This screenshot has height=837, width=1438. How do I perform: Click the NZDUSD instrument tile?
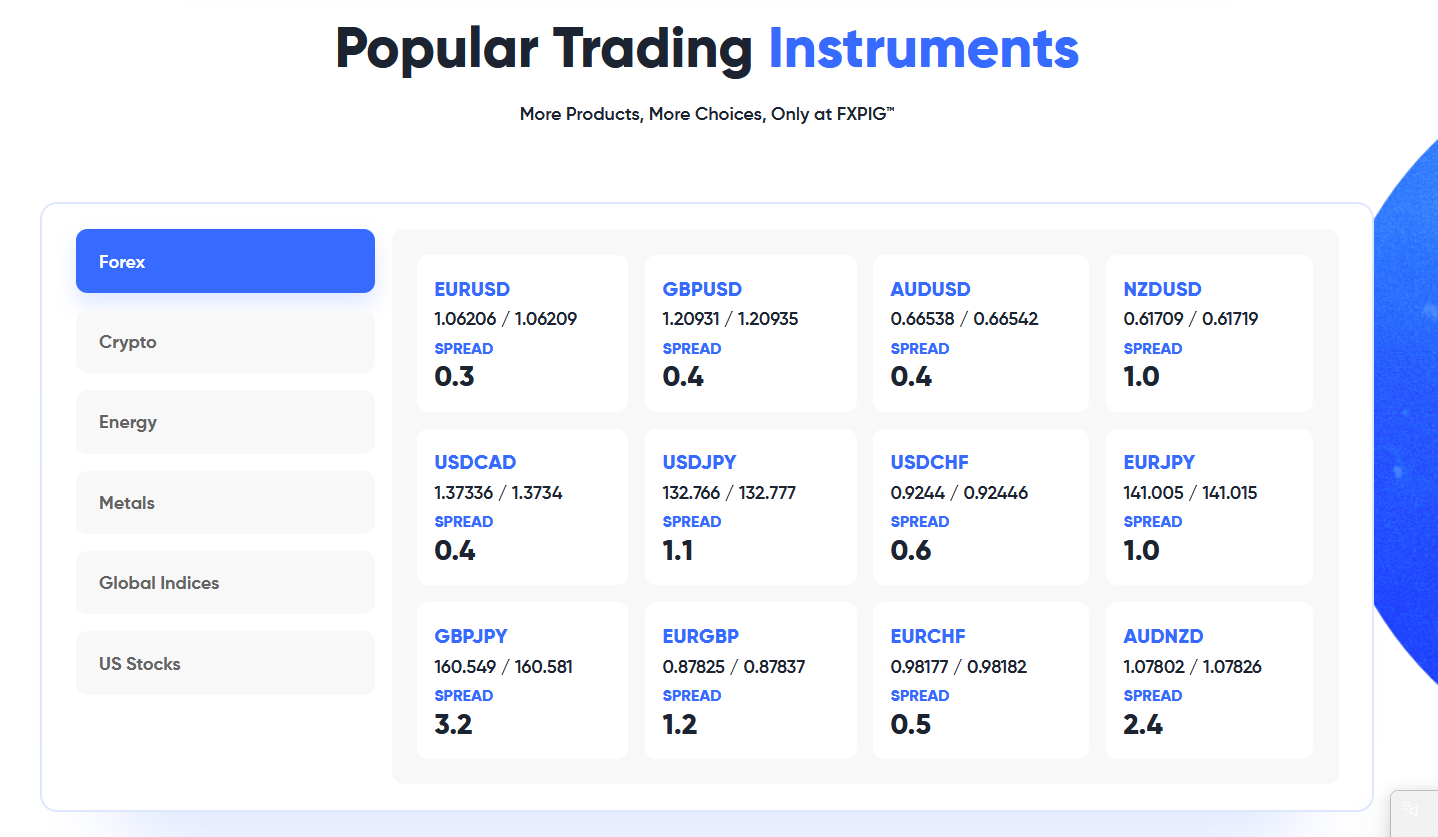coord(1209,333)
